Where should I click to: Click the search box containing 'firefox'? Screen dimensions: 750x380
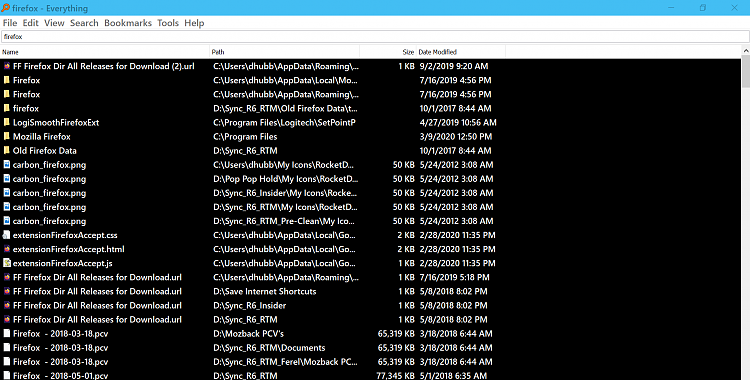[x=375, y=36]
